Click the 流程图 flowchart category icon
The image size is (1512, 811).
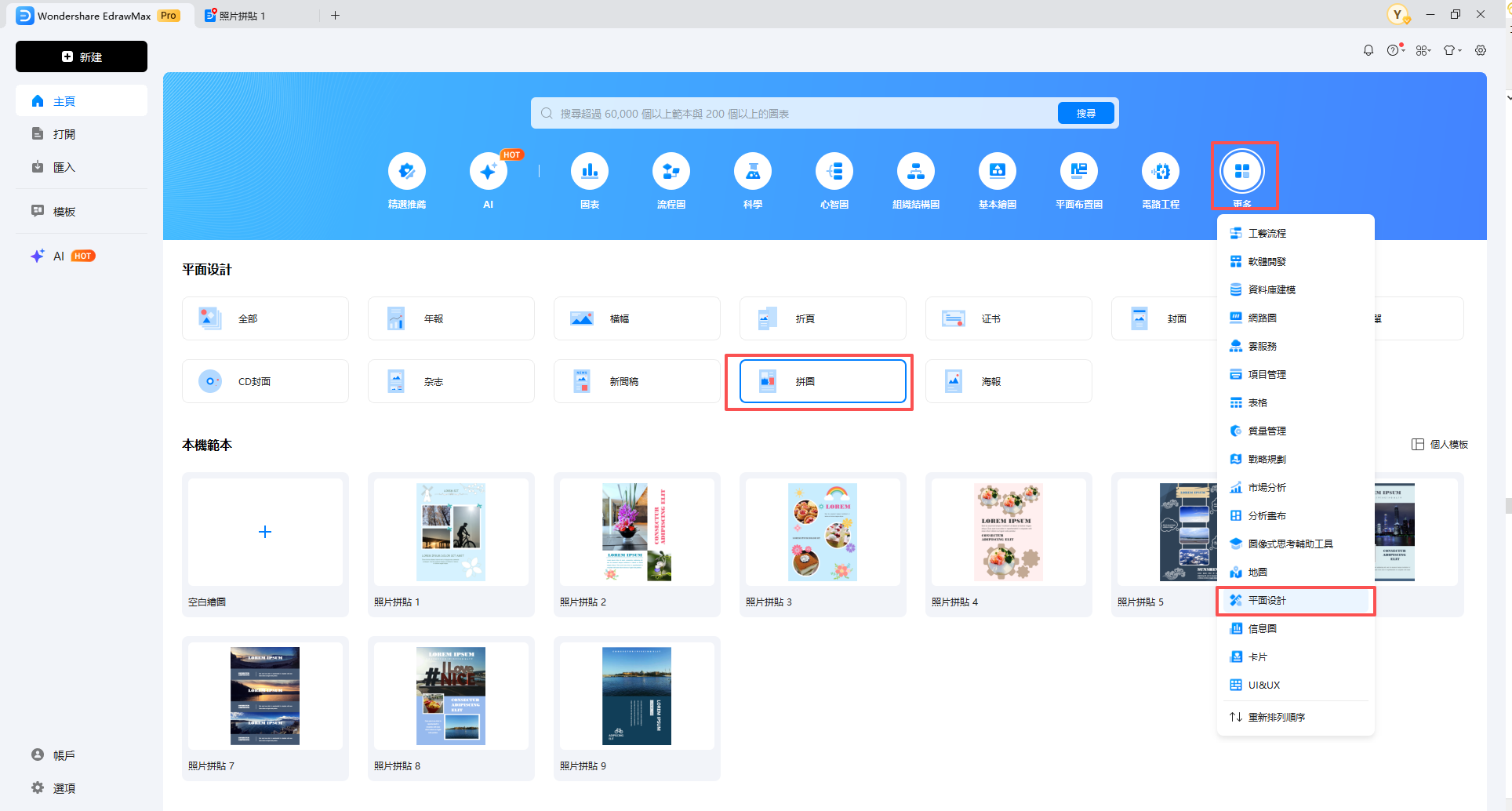click(671, 172)
